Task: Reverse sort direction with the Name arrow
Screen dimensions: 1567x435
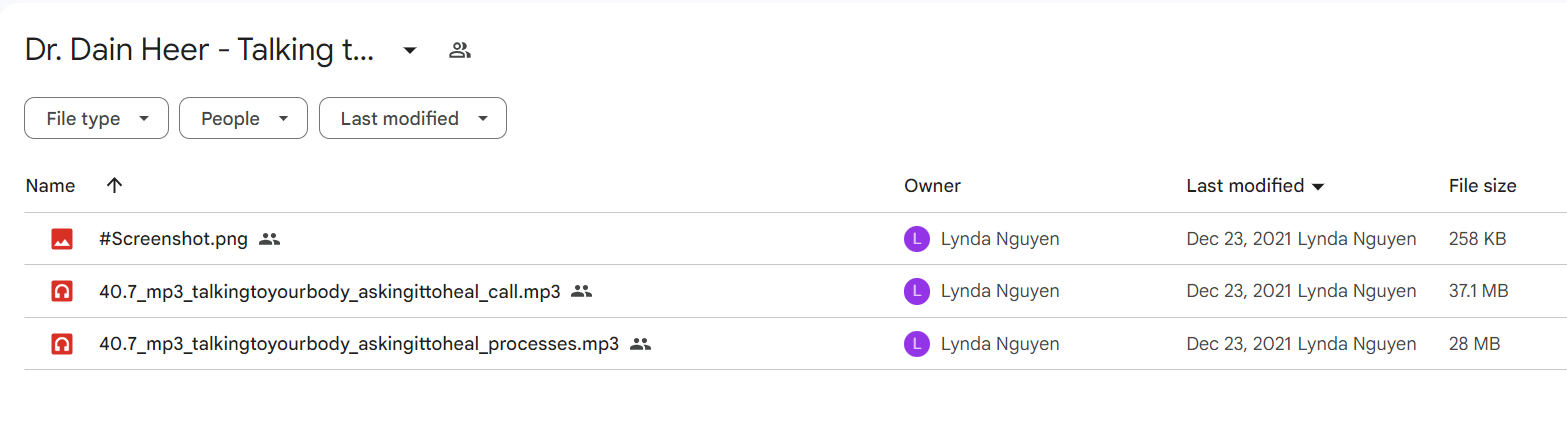Action: click(x=114, y=185)
